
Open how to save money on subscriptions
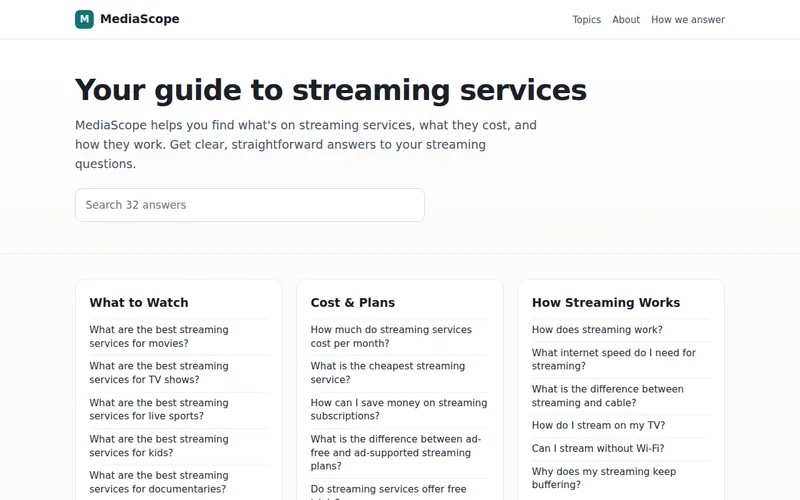click(x=399, y=409)
